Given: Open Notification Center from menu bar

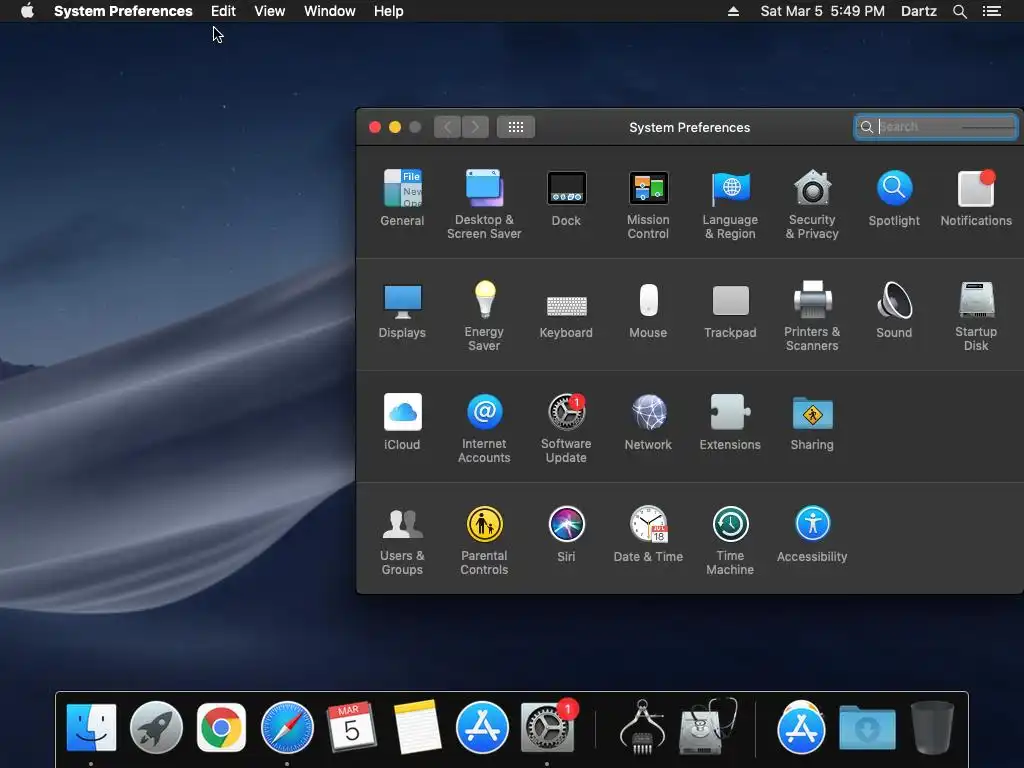Looking at the screenshot, I should [992, 11].
